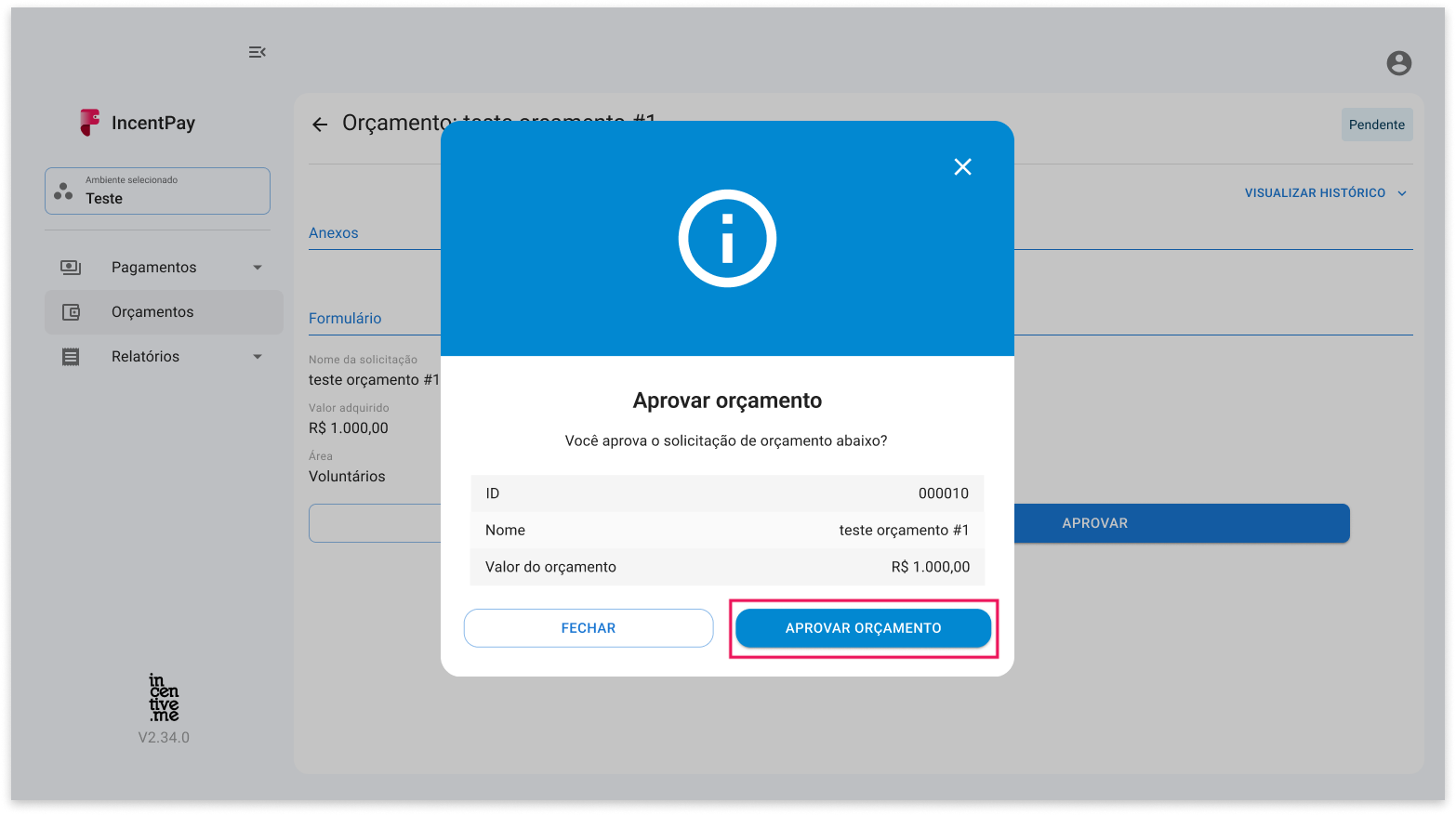
Task: Select the Orçamentos menu item
Action: click(164, 312)
